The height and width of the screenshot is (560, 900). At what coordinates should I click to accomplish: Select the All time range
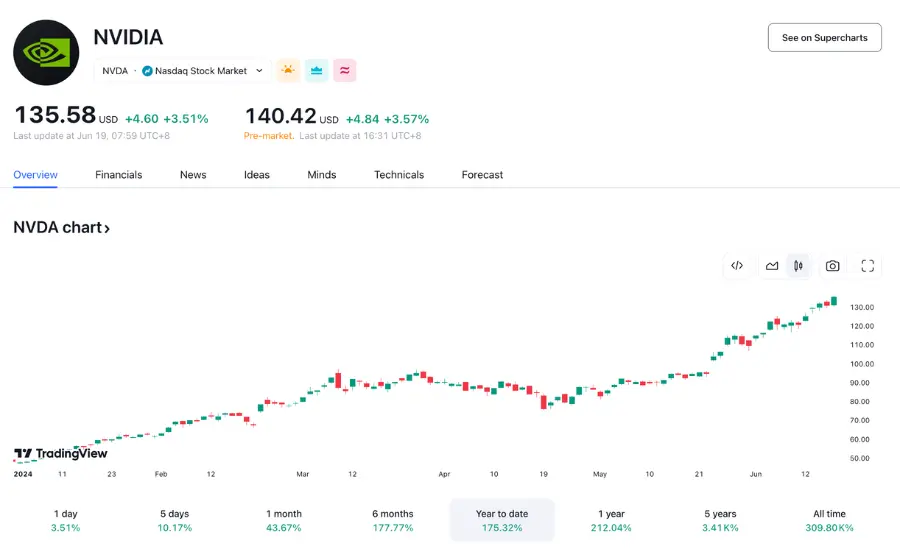pyautogui.click(x=829, y=520)
